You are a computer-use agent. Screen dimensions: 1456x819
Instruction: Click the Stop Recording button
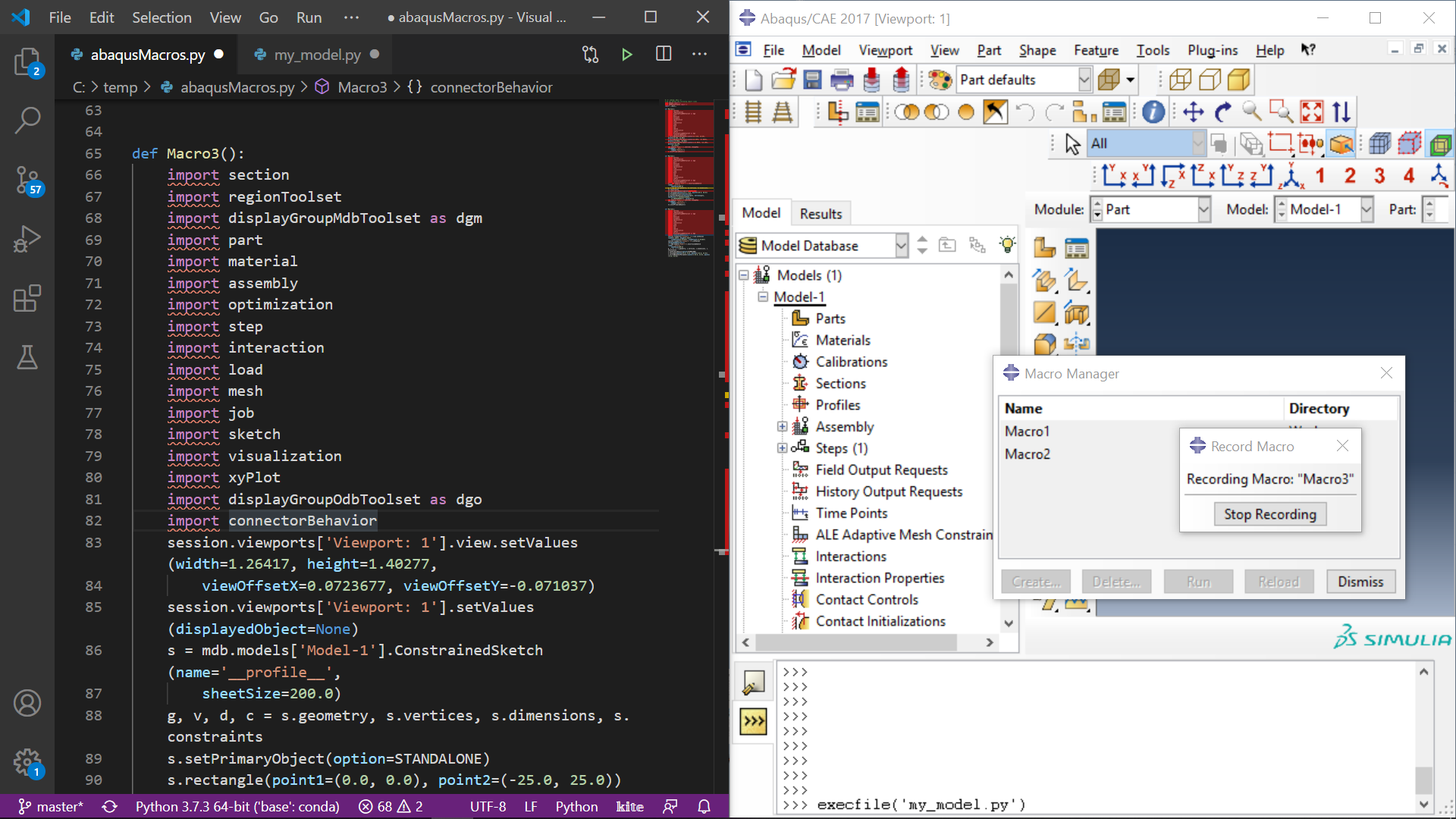pyautogui.click(x=1269, y=514)
